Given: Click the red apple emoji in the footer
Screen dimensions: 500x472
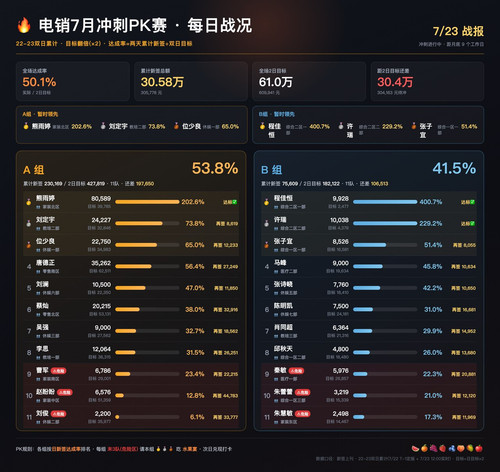Looking at the screenshot, I should click(479, 449).
